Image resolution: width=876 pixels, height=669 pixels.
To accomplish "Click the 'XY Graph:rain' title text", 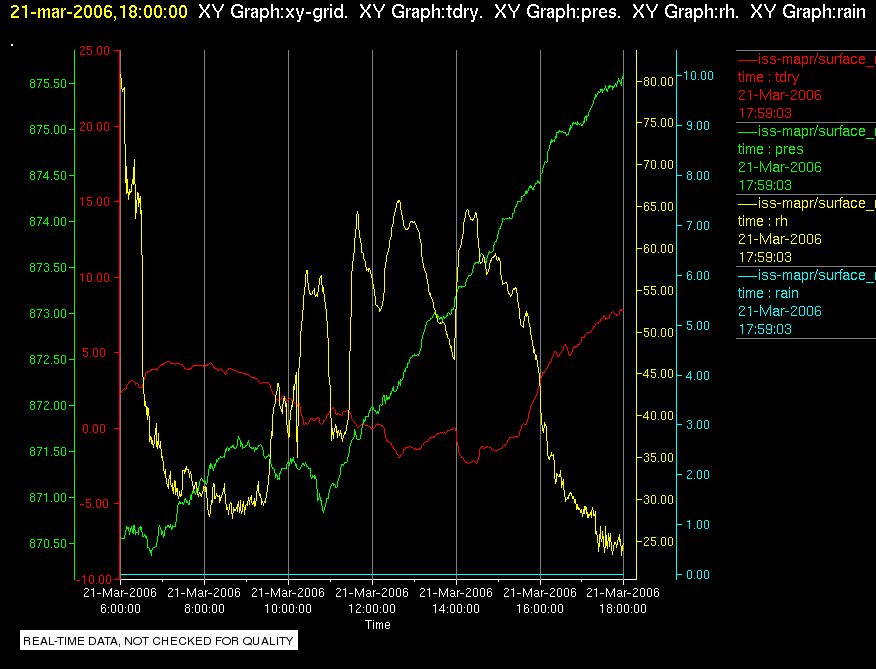I will tap(808, 12).
